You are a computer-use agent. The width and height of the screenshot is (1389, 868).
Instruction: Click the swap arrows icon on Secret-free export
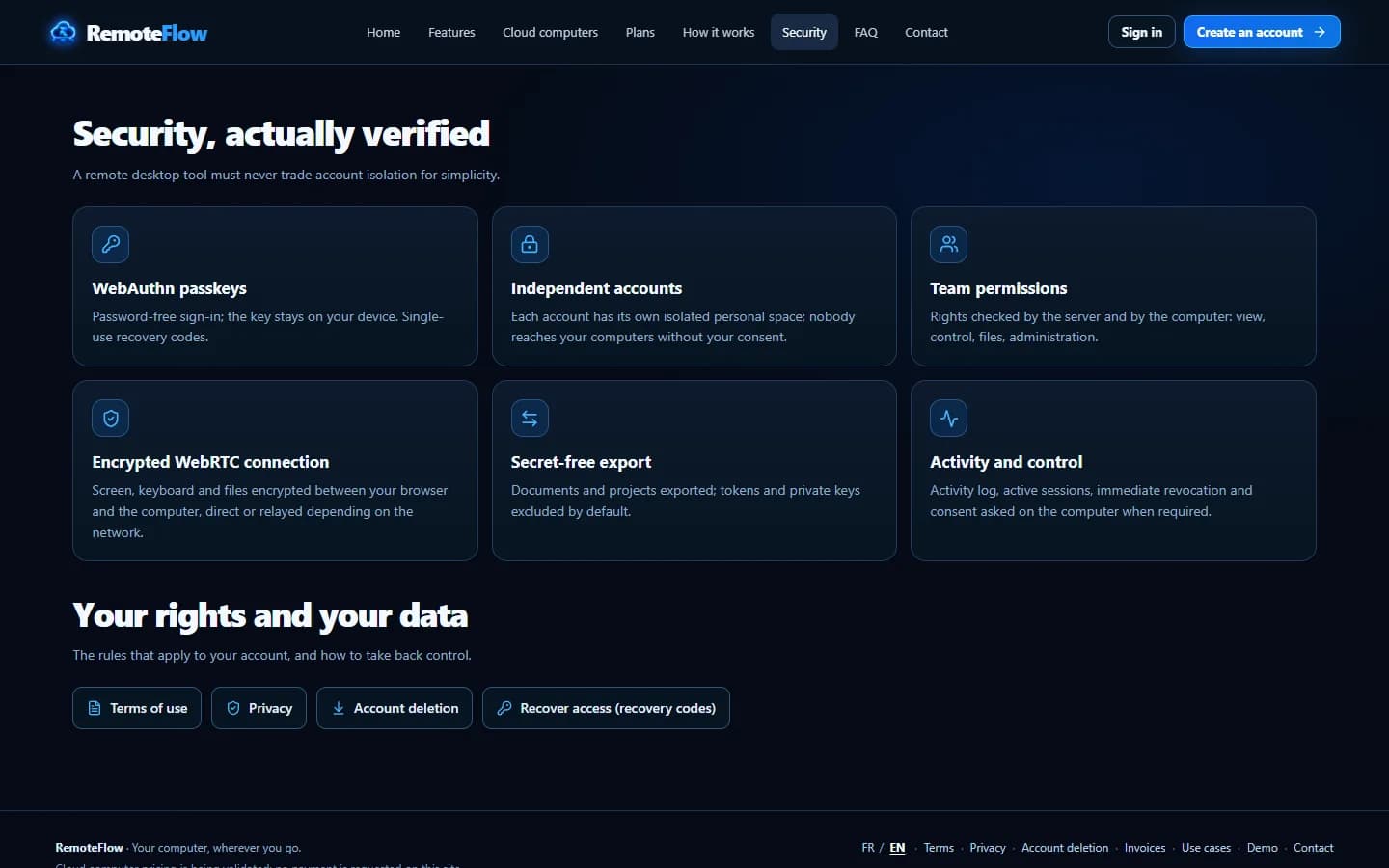pos(530,418)
